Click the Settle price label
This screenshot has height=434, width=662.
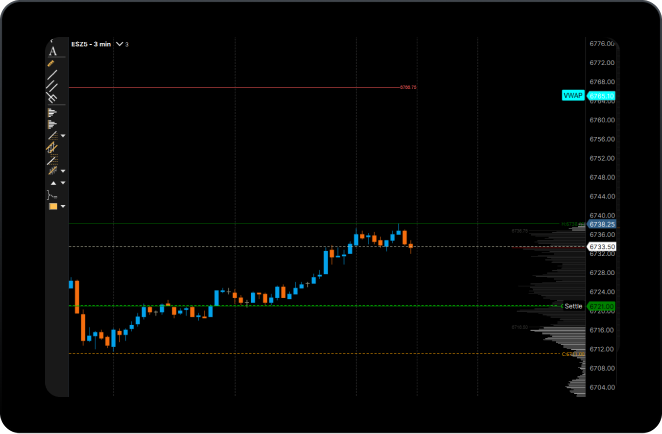click(x=572, y=306)
